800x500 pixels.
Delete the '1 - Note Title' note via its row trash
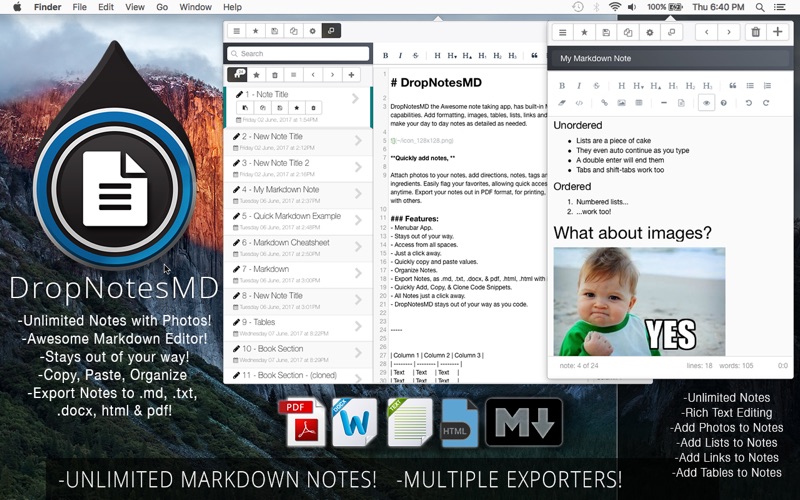click(313, 108)
